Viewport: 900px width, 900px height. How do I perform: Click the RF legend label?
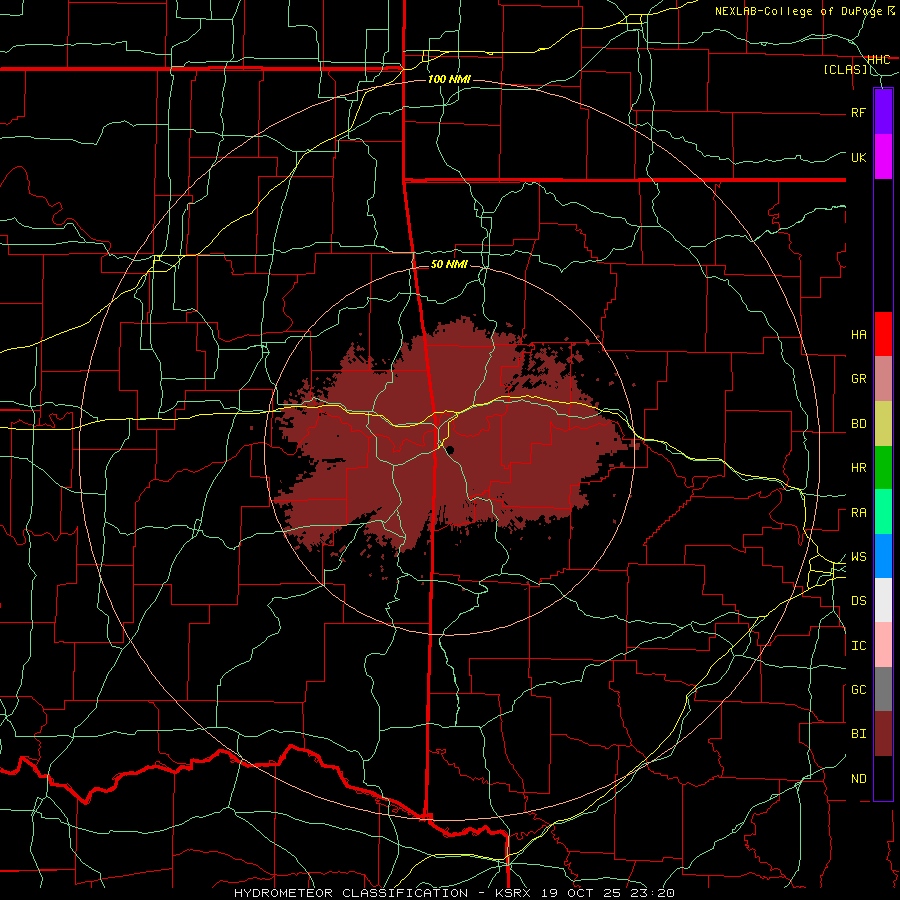coord(858,112)
